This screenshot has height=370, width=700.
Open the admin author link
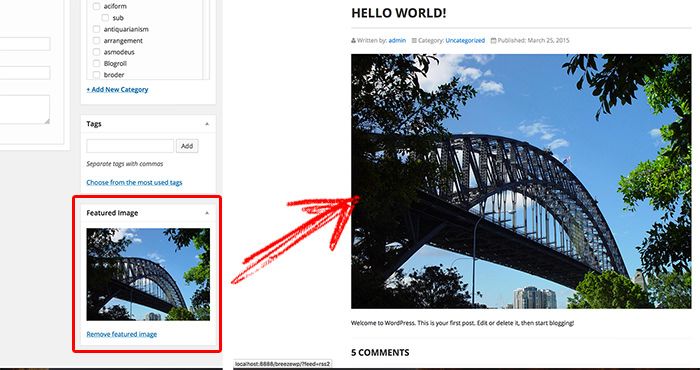tap(397, 40)
